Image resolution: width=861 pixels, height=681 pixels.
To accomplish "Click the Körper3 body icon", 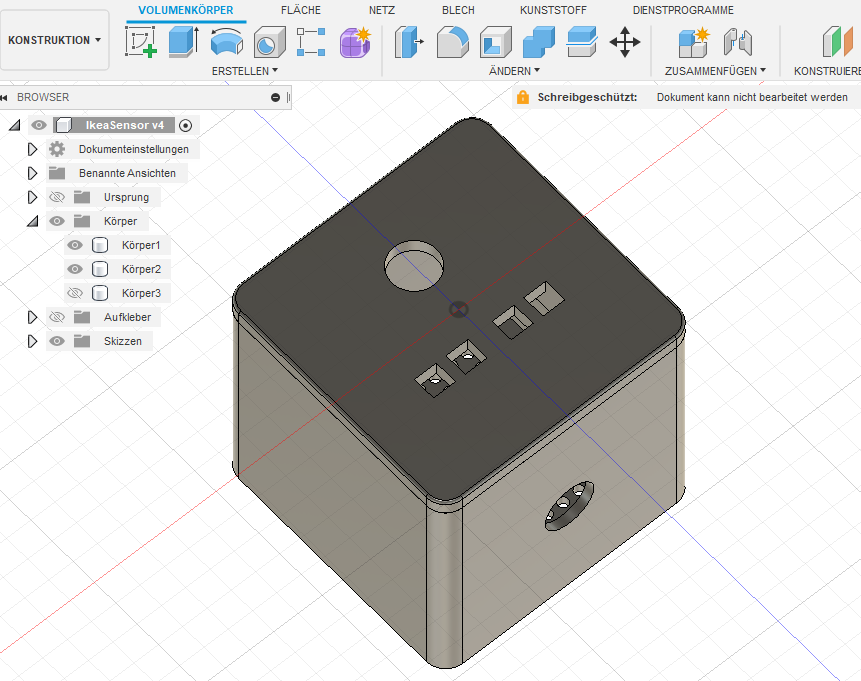I will coord(99,293).
